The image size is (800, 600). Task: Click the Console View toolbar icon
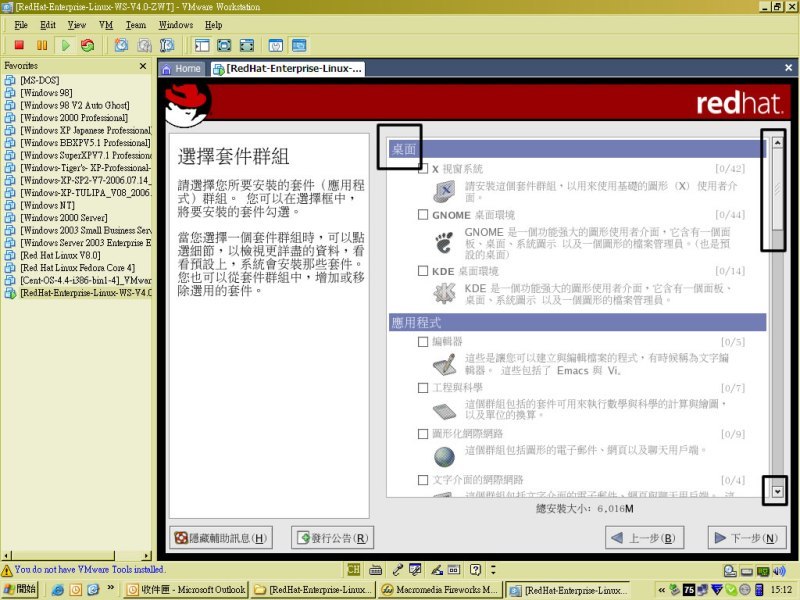click(299, 45)
